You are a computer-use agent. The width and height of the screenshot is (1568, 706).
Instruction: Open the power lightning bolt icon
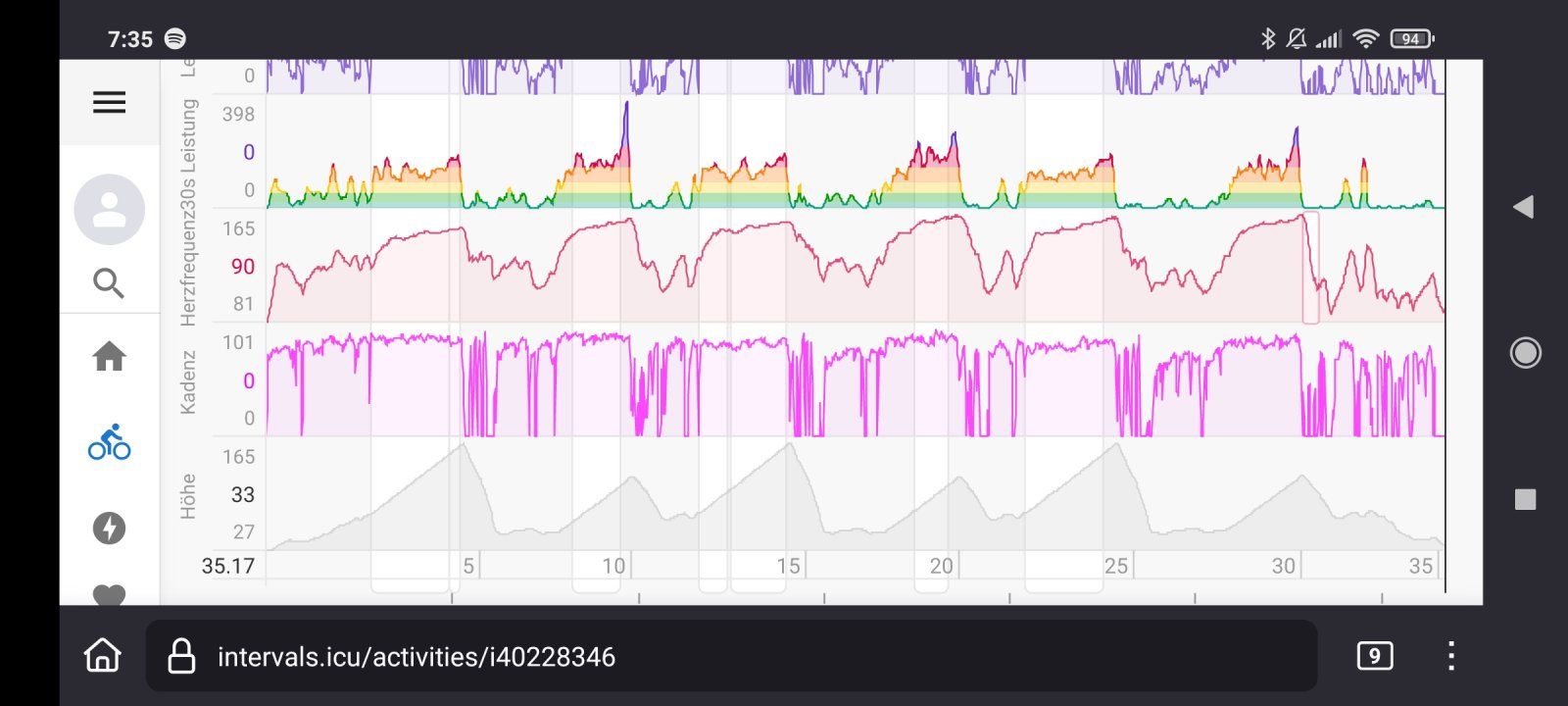coord(109,529)
